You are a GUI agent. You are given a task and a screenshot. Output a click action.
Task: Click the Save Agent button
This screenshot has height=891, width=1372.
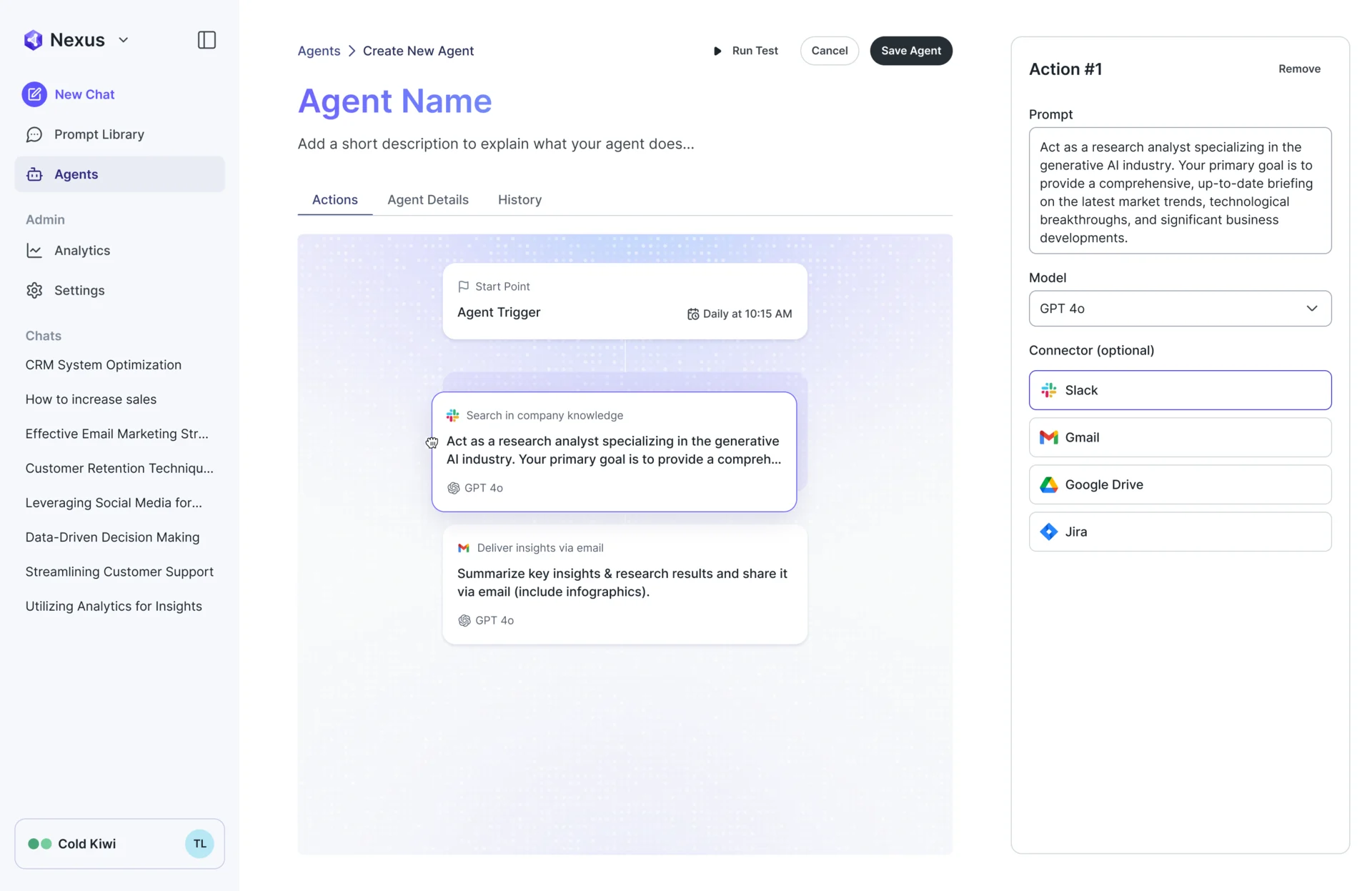pyautogui.click(x=910, y=51)
